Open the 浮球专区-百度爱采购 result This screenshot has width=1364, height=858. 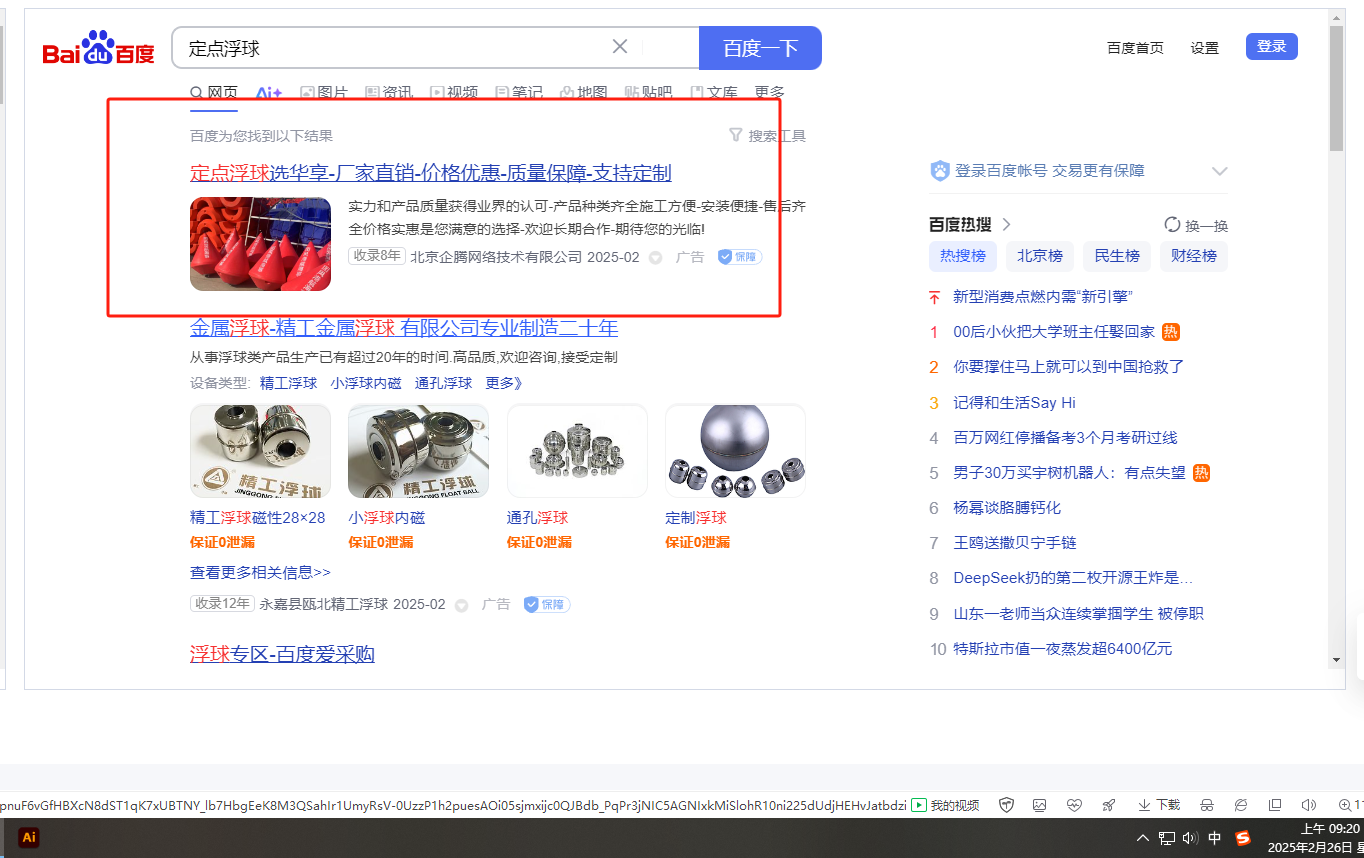click(282, 654)
